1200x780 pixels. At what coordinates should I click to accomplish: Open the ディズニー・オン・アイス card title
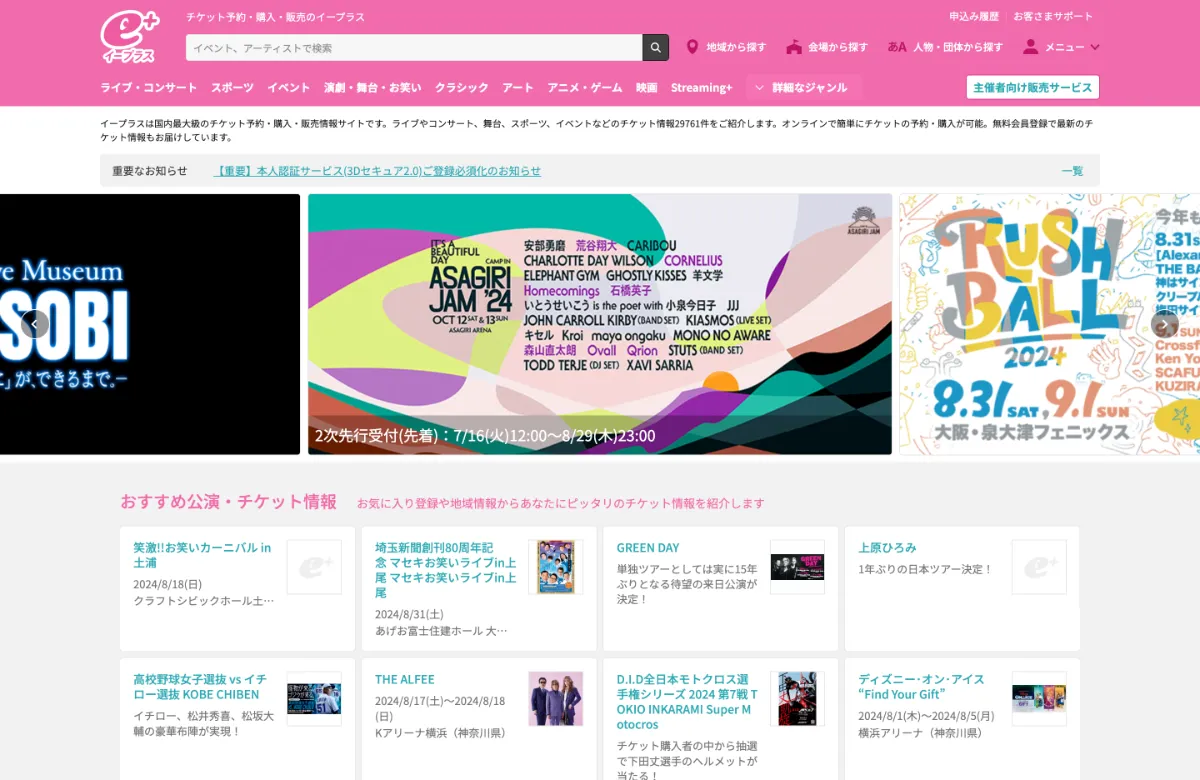pos(921,686)
